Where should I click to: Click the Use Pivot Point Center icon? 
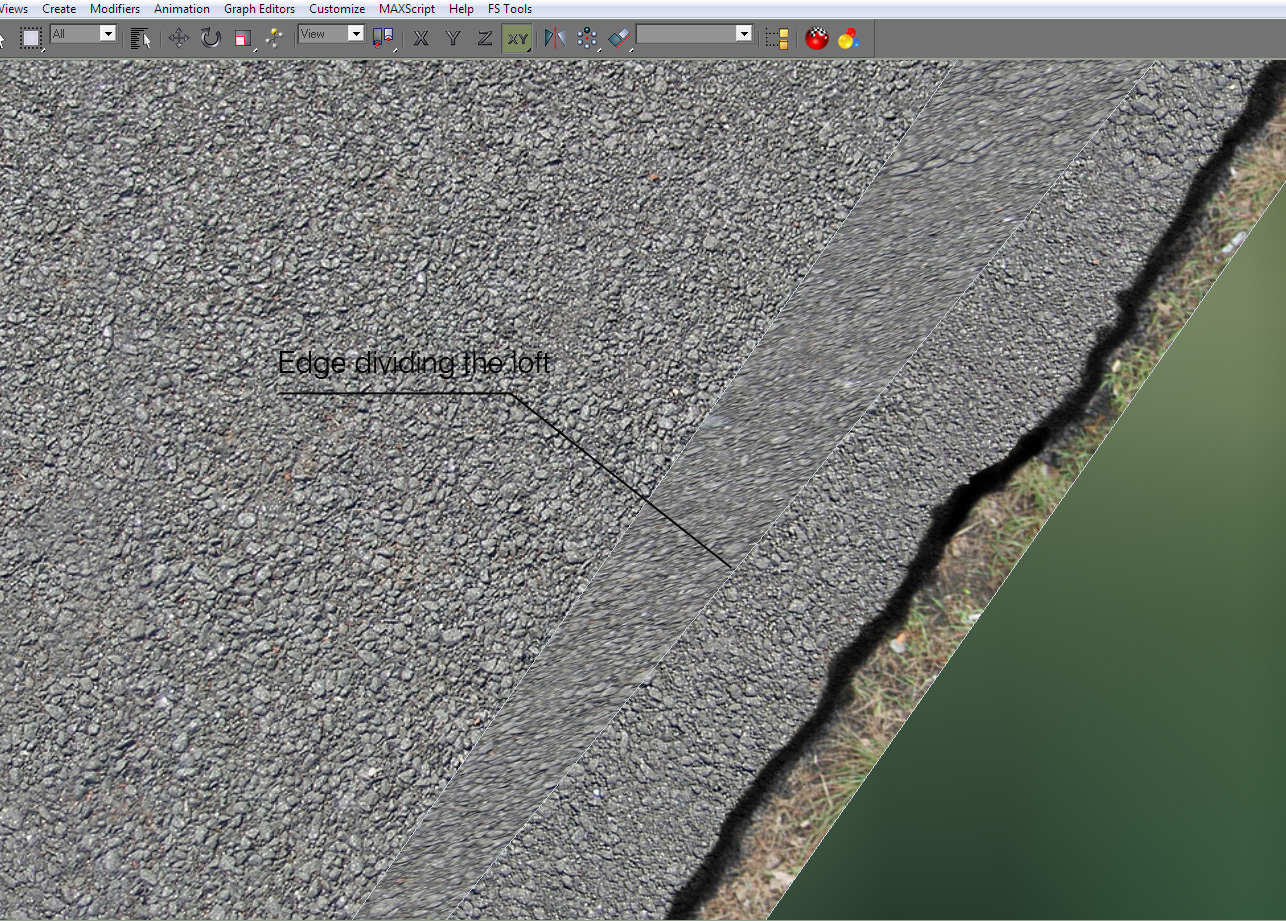[381, 38]
